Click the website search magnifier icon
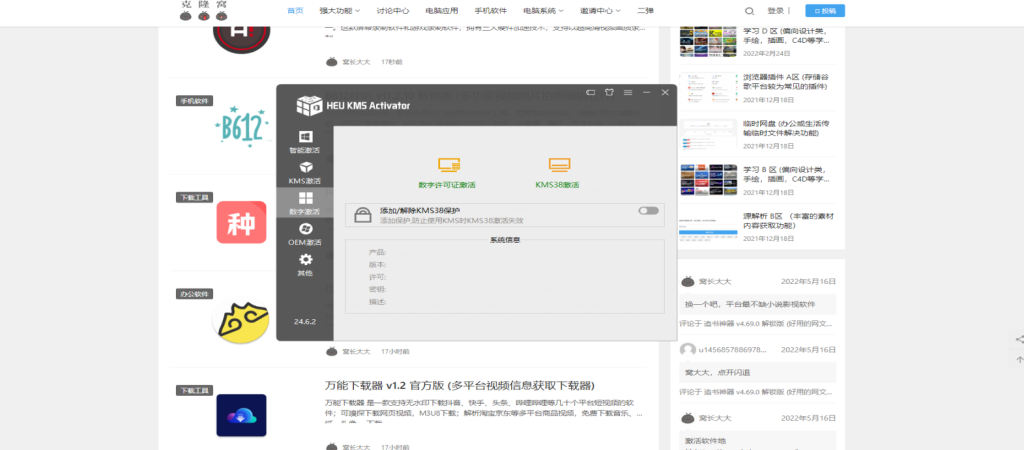1024x450 pixels. 749,10
